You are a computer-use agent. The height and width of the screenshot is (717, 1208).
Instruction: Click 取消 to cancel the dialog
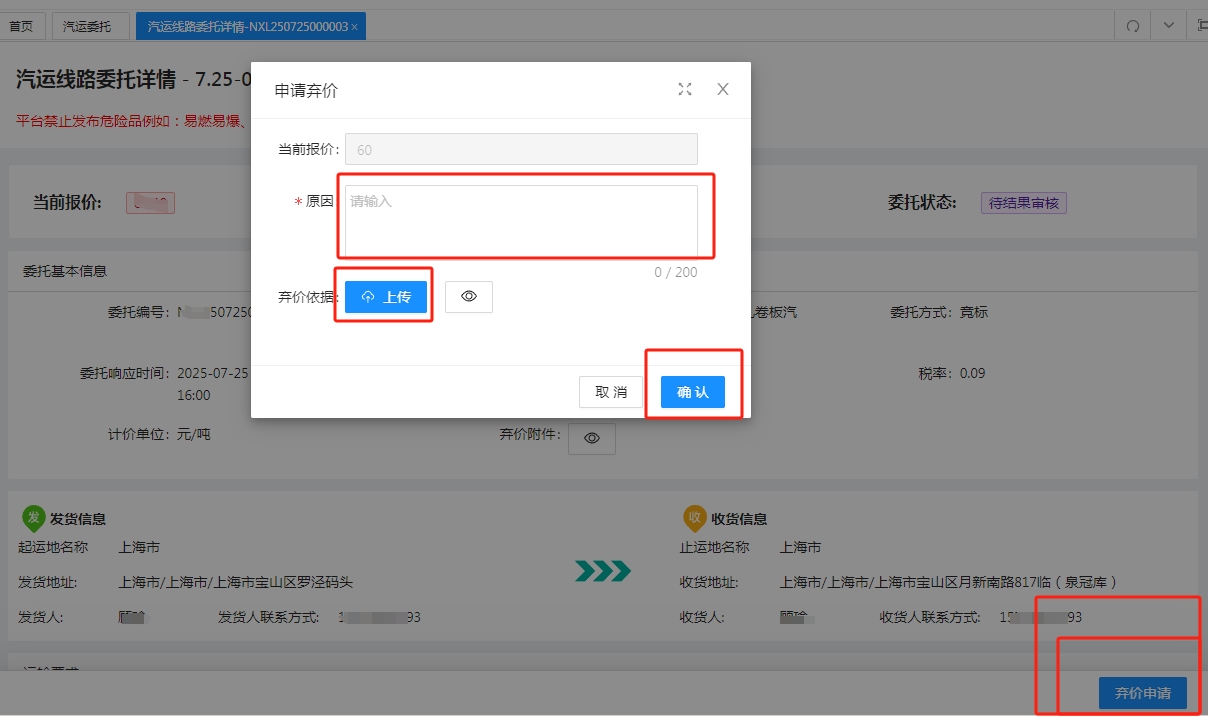(611, 392)
